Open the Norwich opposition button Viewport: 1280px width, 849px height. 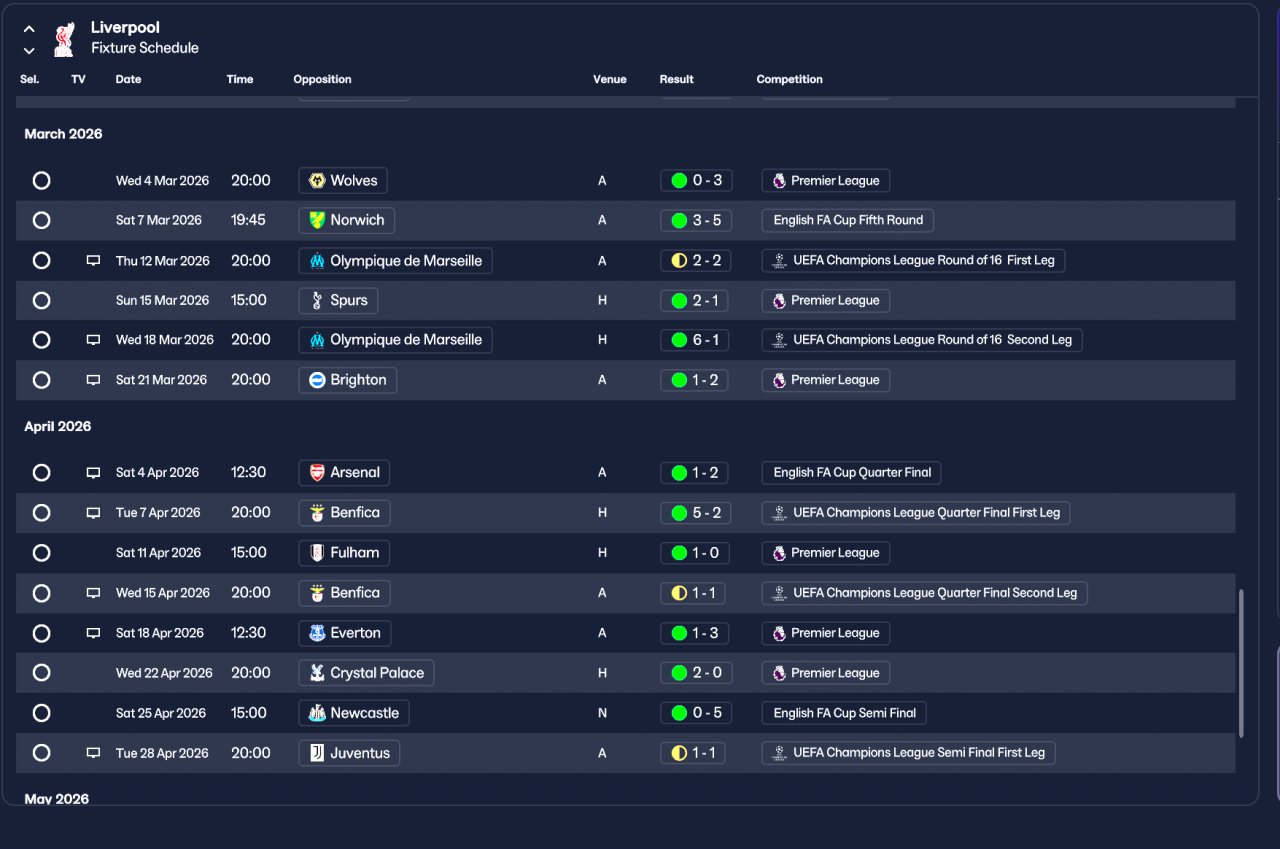[346, 220]
